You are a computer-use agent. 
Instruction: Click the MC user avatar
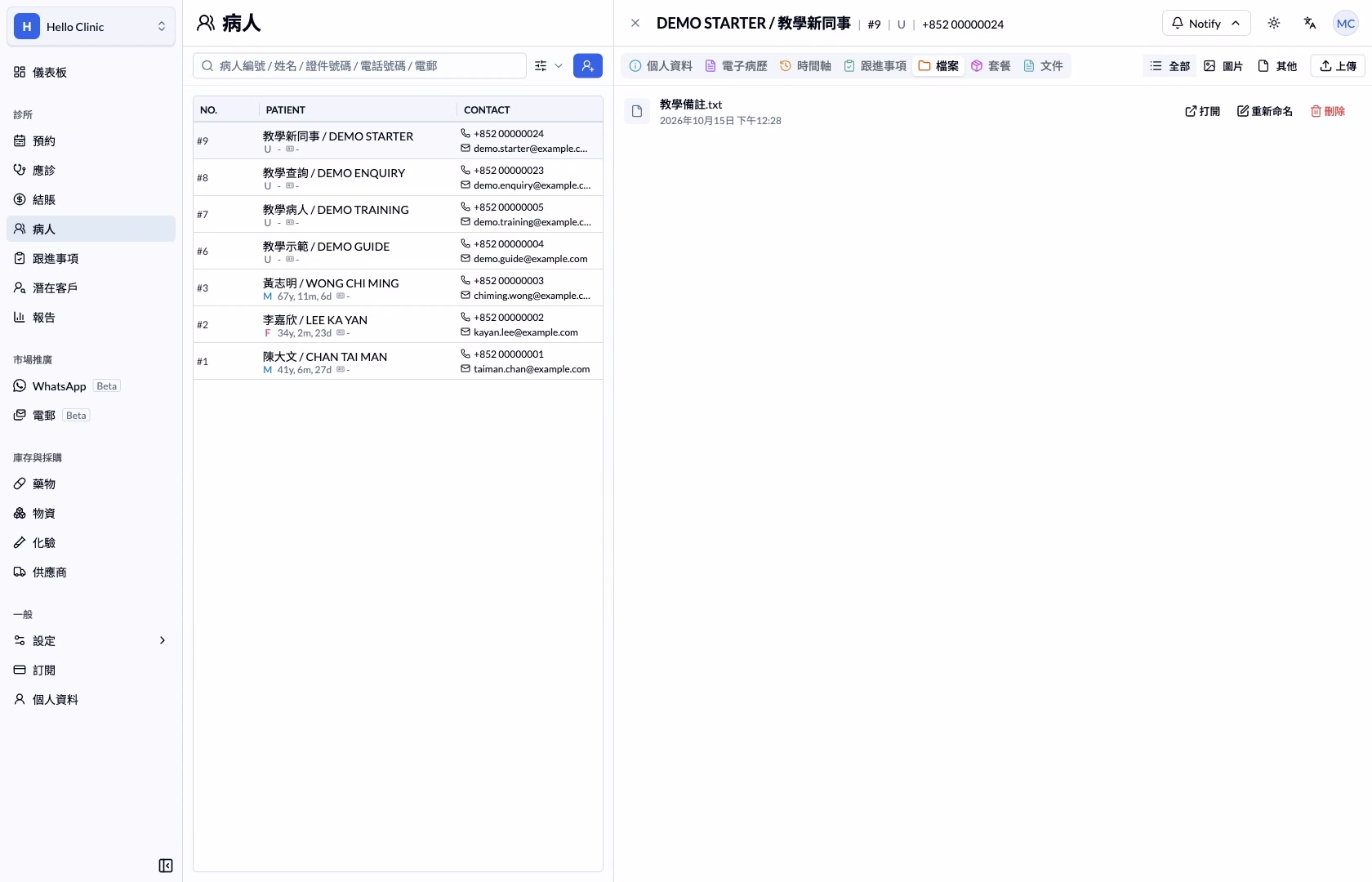click(1346, 24)
